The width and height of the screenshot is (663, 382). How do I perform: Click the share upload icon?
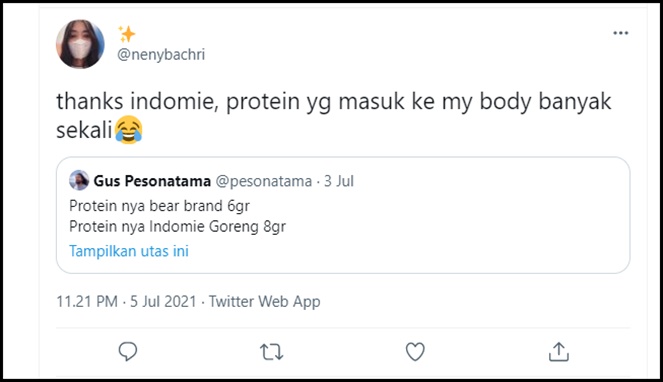click(559, 352)
